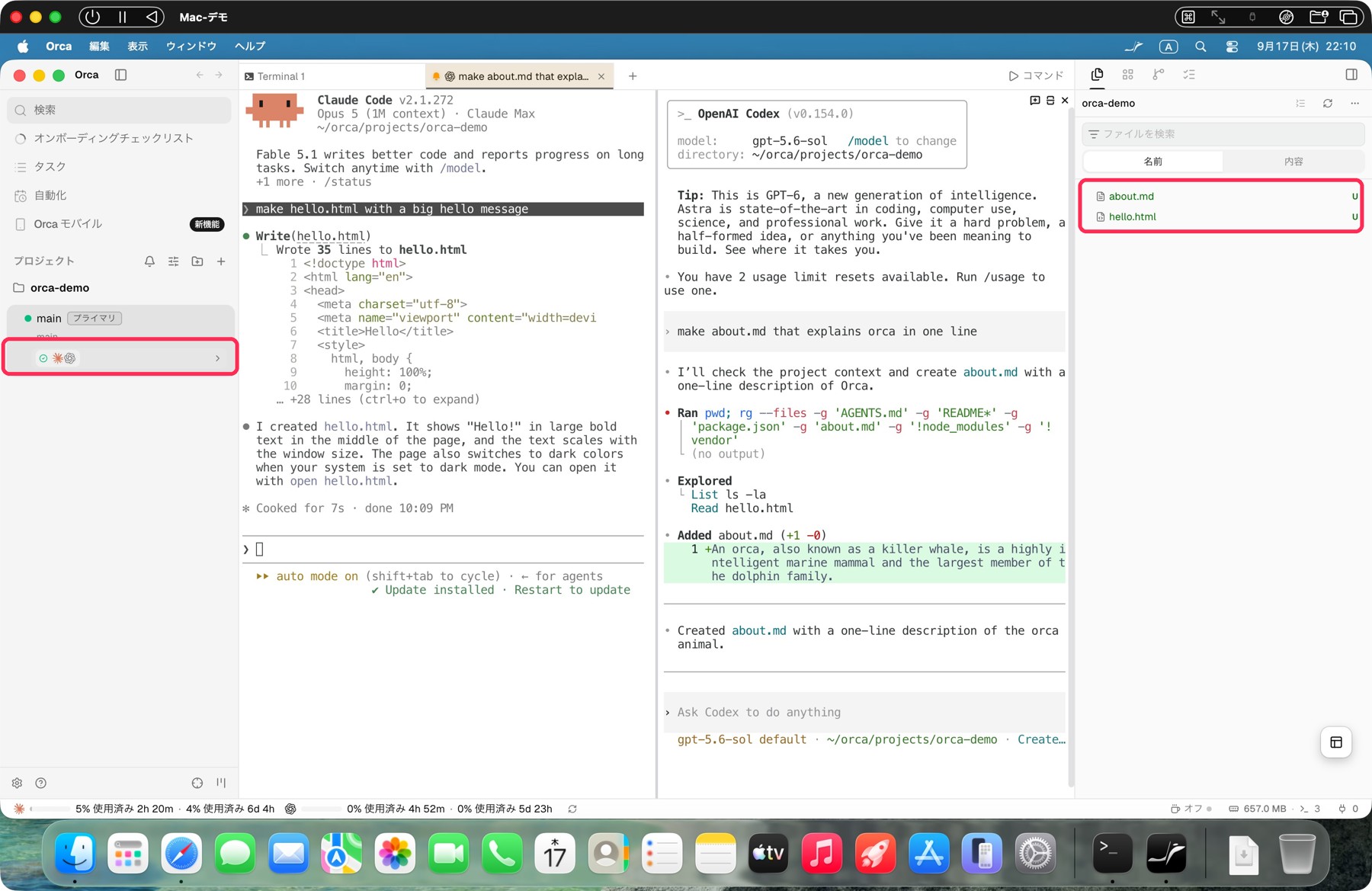Toggle the Orca left sidebar panel icon
Screen dimensions: 1372x891
coord(120,75)
